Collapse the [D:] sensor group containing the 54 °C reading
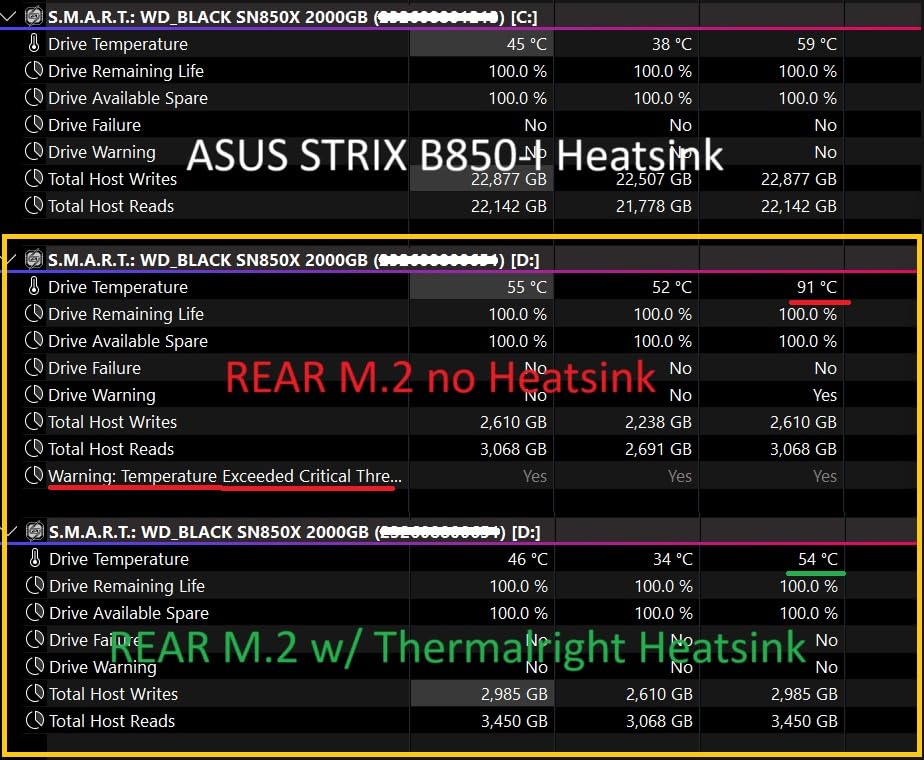Image resolution: width=924 pixels, height=760 pixels. pos(9,531)
